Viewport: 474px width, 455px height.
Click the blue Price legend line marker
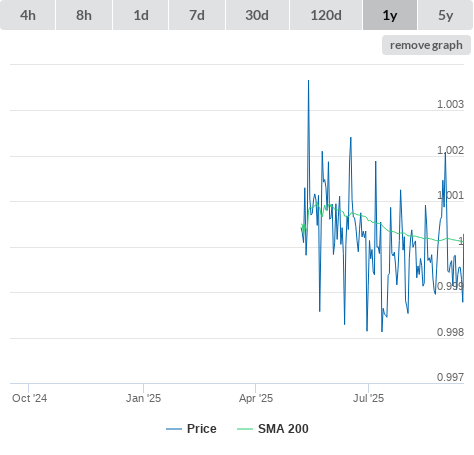174,429
